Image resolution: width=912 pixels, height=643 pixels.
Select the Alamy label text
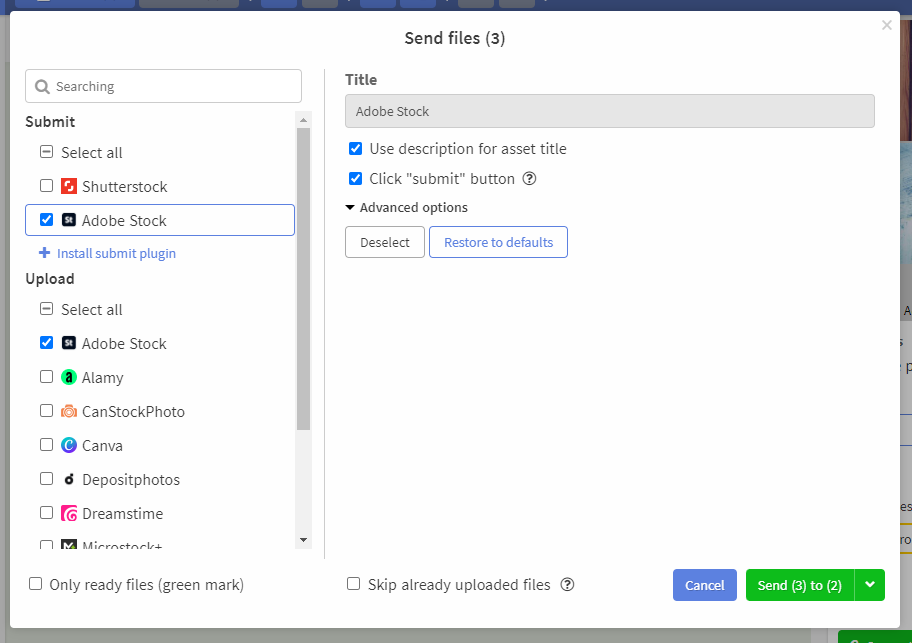click(102, 378)
